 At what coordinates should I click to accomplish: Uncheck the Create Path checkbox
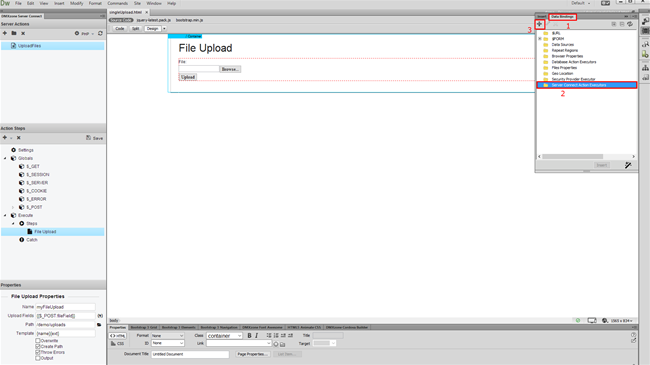pos(38,346)
